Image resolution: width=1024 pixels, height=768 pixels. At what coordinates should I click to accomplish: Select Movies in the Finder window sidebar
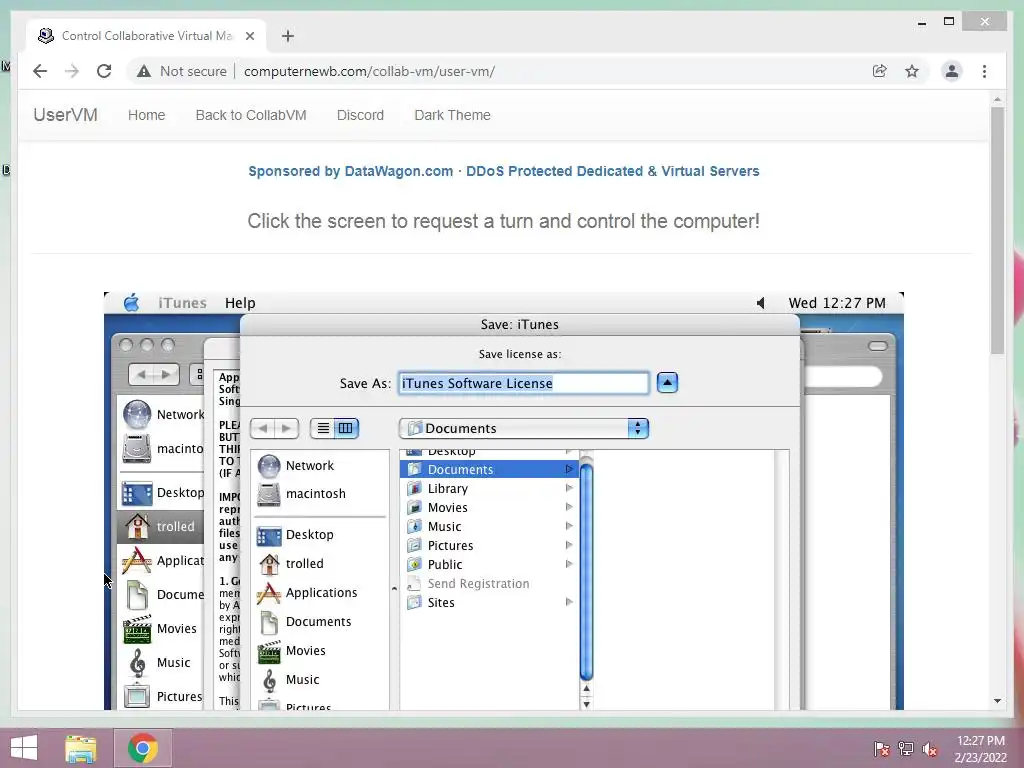coord(162,629)
